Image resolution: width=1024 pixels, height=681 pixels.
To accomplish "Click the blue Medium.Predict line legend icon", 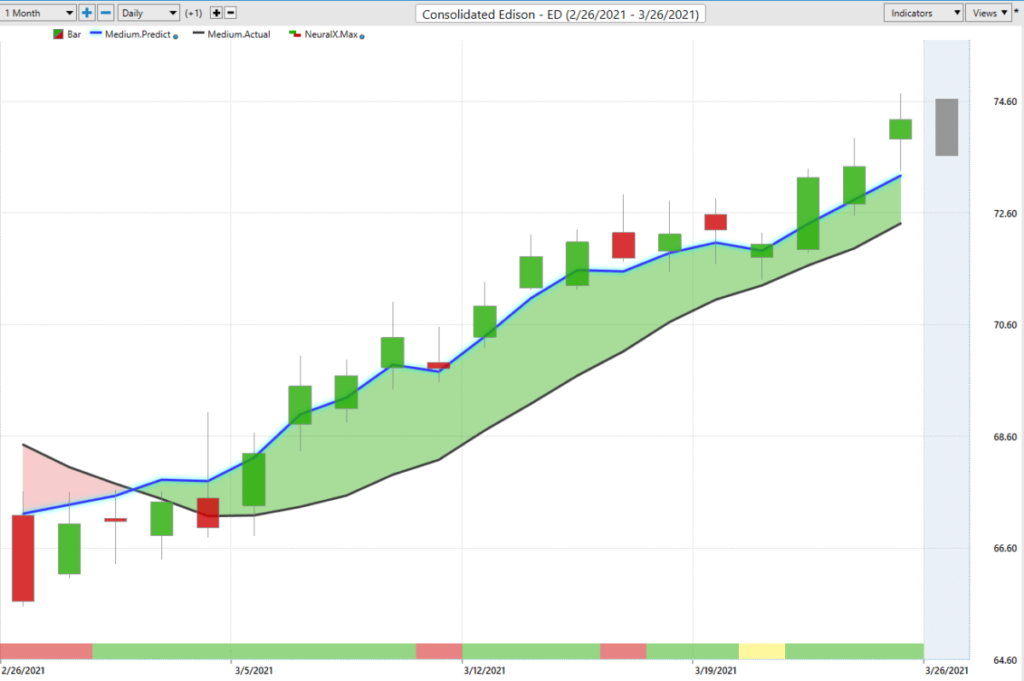I will click(x=96, y=33).
